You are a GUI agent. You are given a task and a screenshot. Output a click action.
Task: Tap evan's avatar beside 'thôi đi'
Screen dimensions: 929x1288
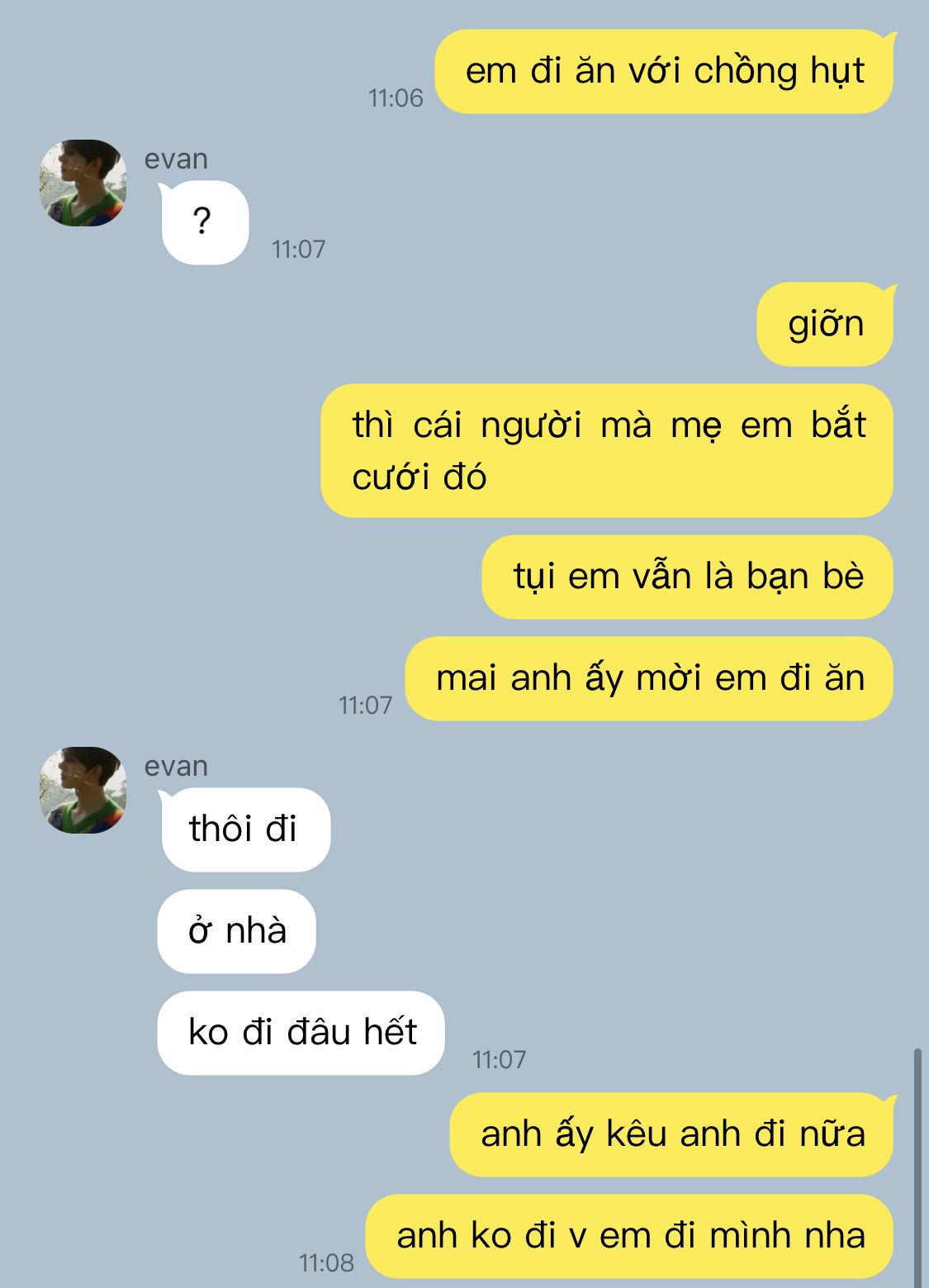(83, 790)
